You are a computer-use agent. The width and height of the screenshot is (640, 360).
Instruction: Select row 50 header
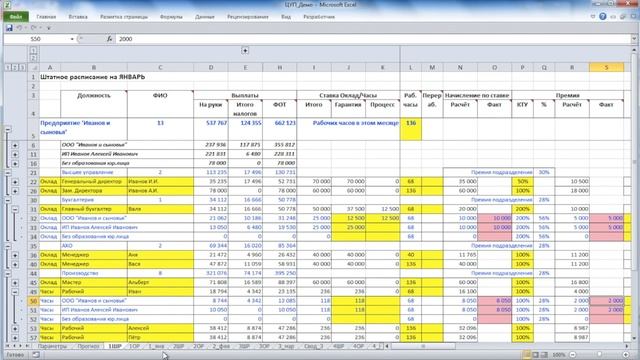point(33,301)
